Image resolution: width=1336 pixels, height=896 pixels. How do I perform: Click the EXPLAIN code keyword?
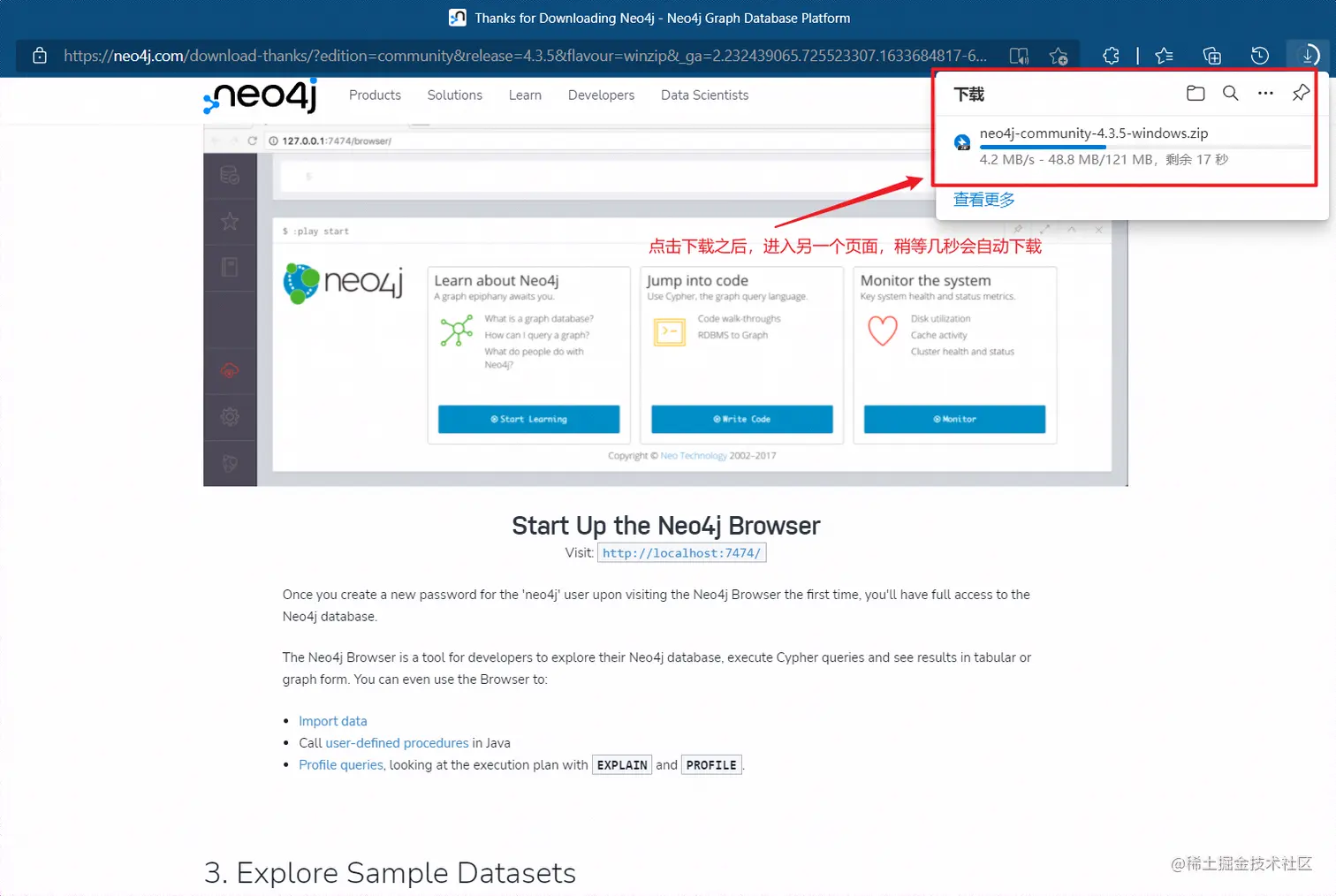point(622,765)
